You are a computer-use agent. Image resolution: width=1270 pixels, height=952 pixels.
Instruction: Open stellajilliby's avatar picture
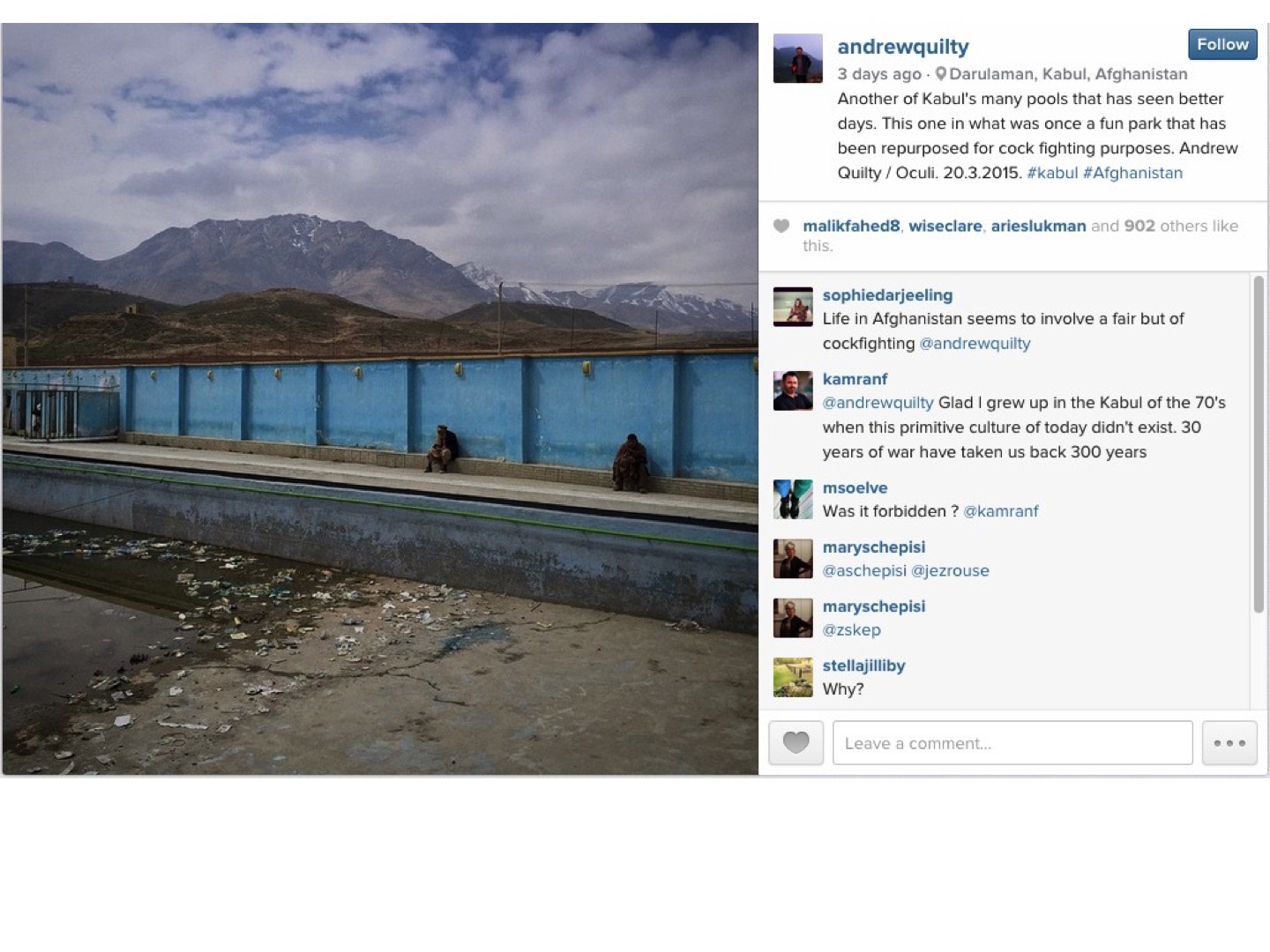tap(793, 677)
